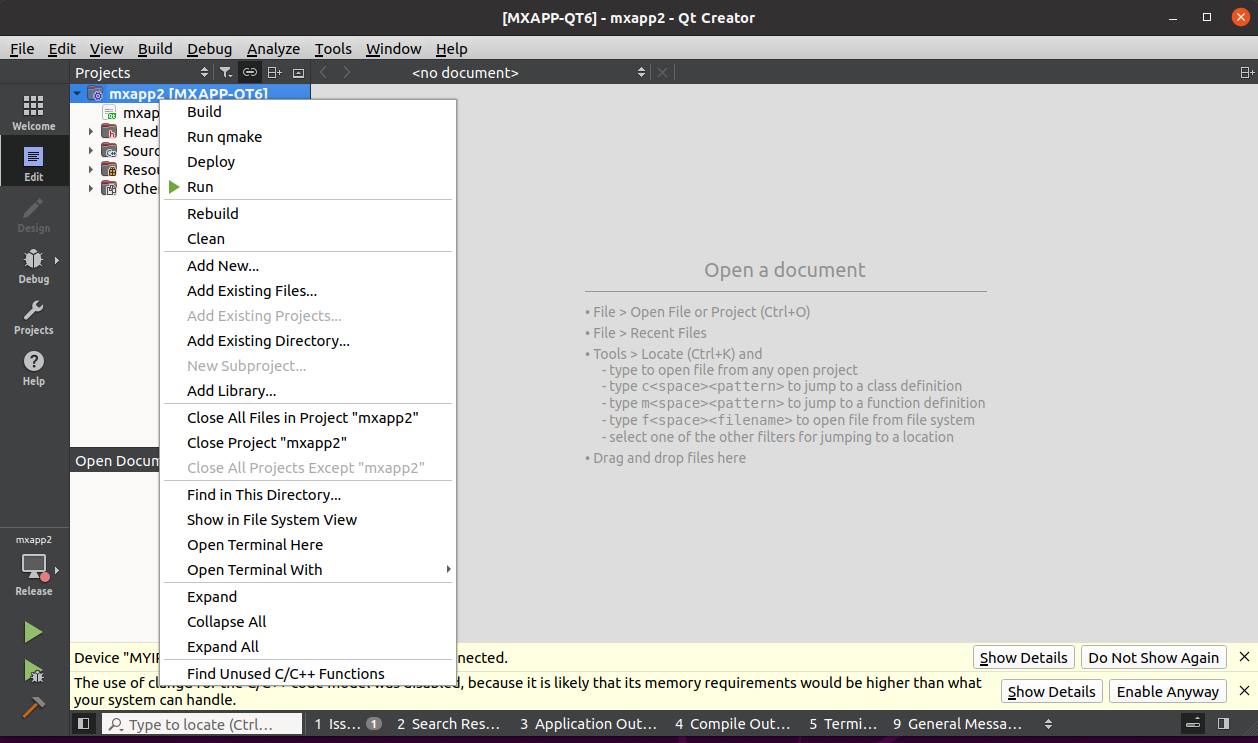Toggle synchronize with editor link icon
This screenshot has height=743, width=1258.
(x=250, y=72)
